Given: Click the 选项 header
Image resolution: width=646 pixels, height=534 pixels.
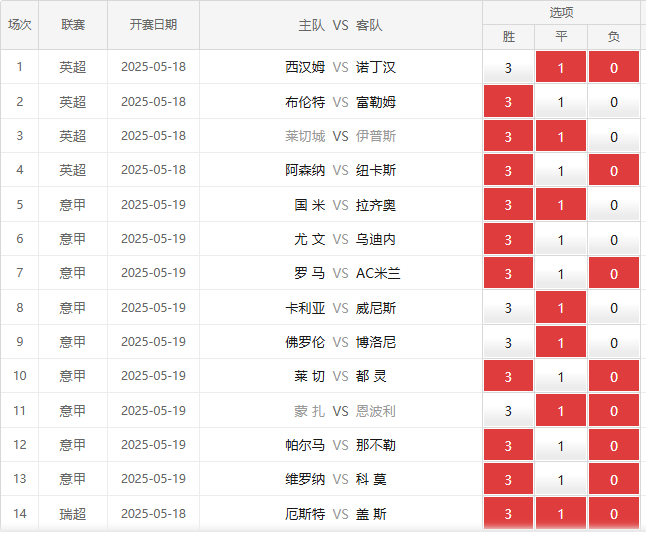Looking at the screenshot, I should click(x=561, y=12).
